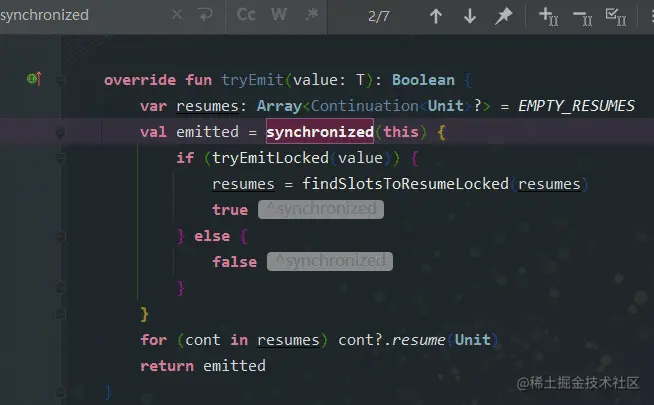The image size is (654, 405).
Task: Clear the search field text
Action: click(177, 15)
